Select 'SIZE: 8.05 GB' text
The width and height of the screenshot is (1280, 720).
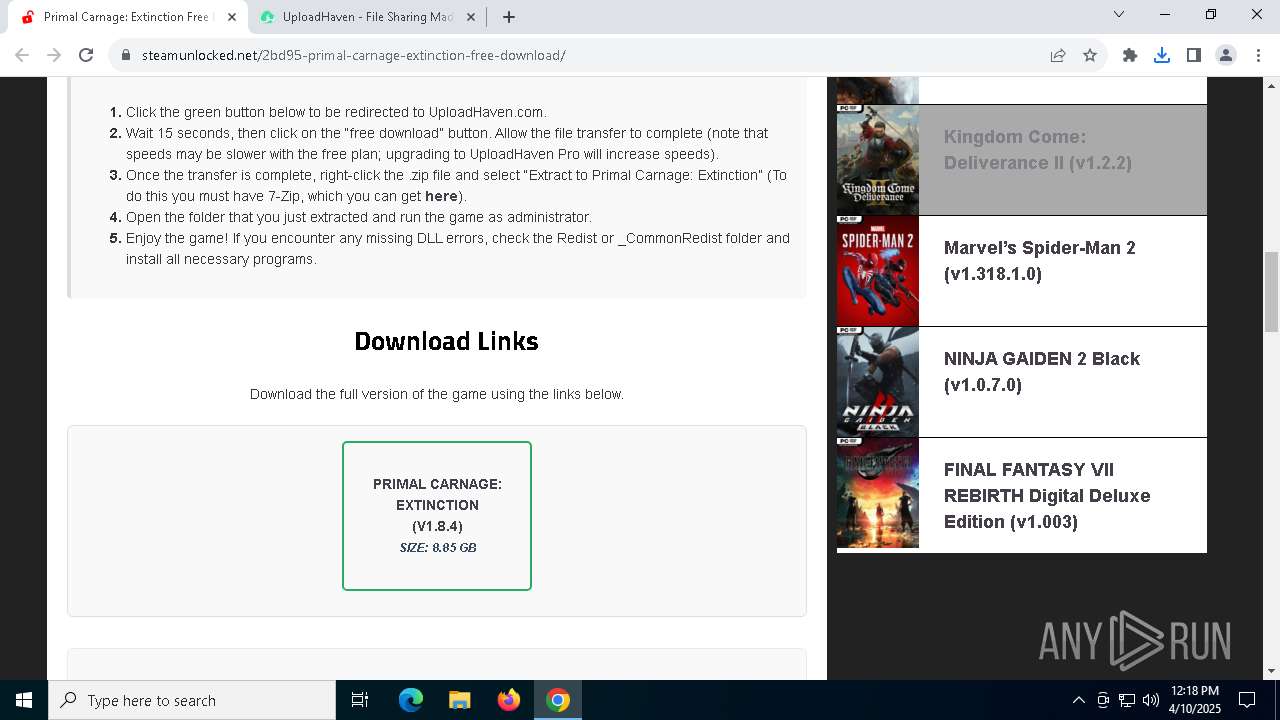tap(438, 548)
